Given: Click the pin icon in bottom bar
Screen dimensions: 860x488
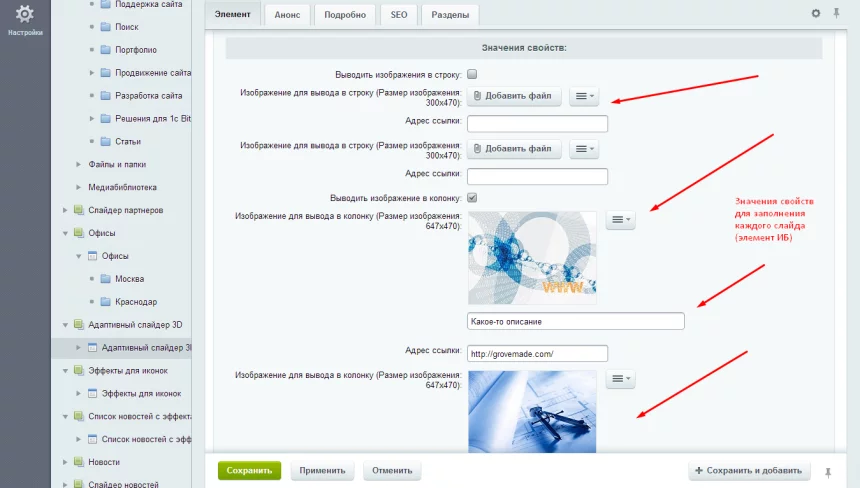Looking at the screenshot, I should pos(827,471).
